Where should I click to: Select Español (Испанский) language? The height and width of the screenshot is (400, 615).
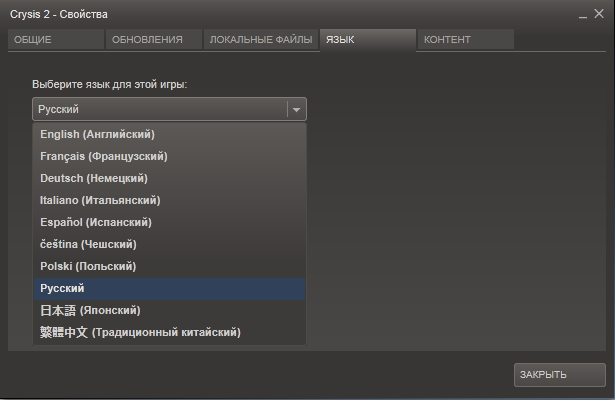pyautogui.click(x=169, y=222)
